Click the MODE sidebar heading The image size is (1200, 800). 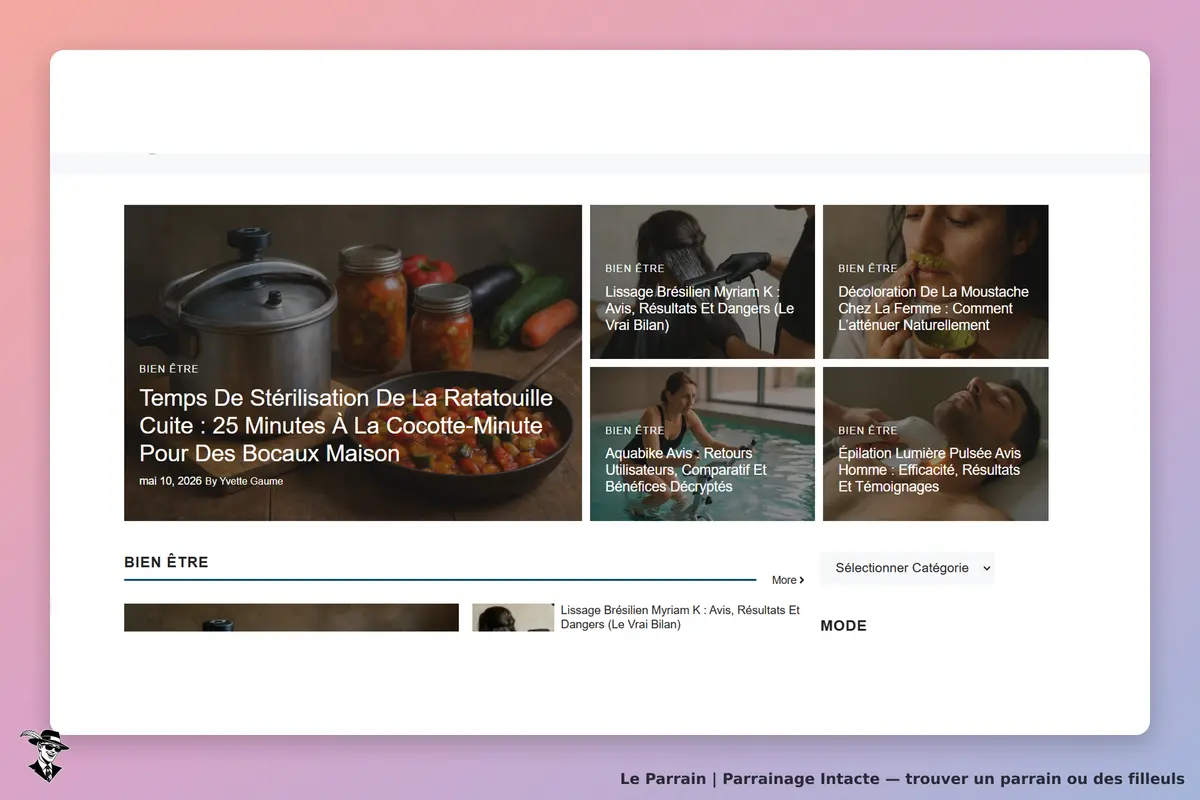coord(843,626)
